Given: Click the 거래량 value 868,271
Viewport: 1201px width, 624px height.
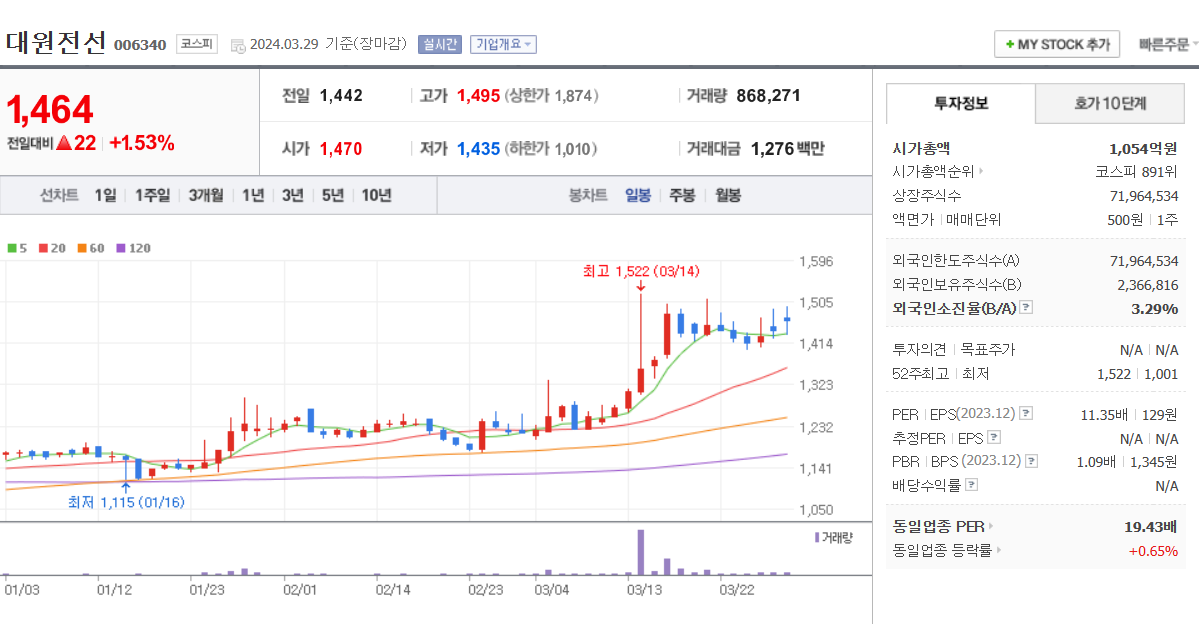Looking at the screenshot, I should (768, 96).
